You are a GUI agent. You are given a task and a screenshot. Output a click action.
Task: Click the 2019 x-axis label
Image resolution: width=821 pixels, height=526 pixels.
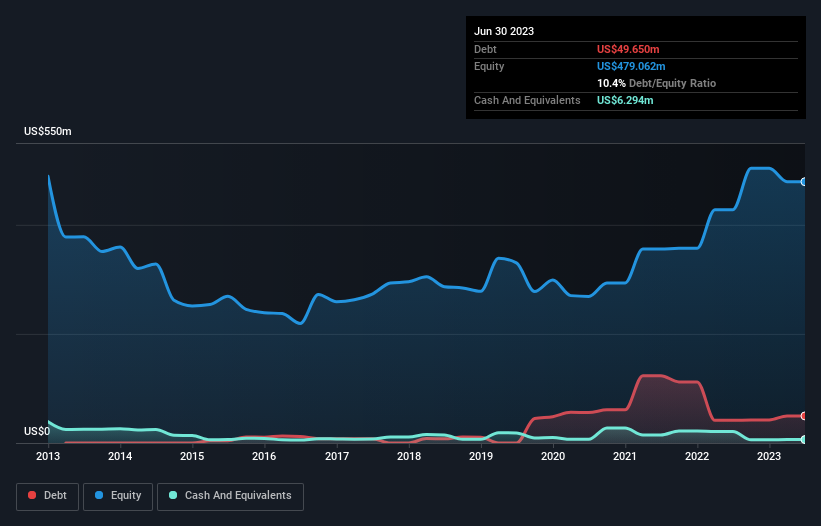pos(481,456)
